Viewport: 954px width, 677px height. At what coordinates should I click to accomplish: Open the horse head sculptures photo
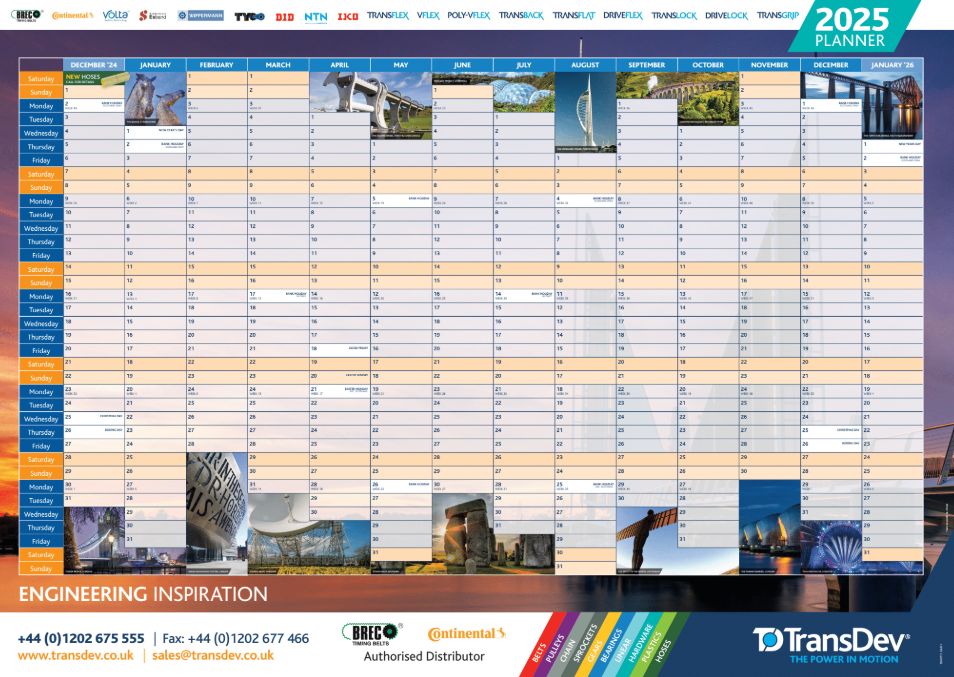pos(156,99)
